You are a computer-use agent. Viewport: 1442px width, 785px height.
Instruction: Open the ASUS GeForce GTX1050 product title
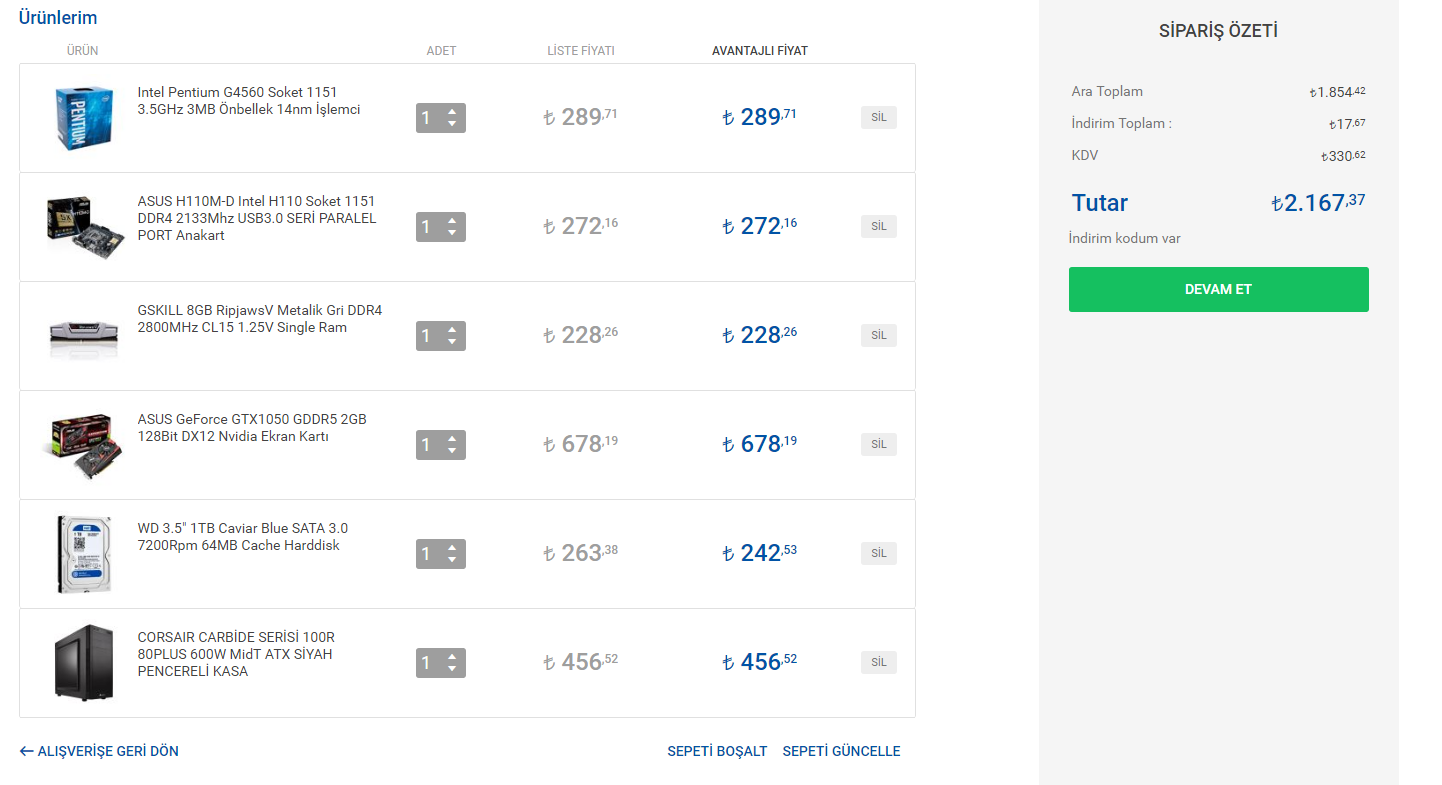pyautogui.click(x=252, y=428)
